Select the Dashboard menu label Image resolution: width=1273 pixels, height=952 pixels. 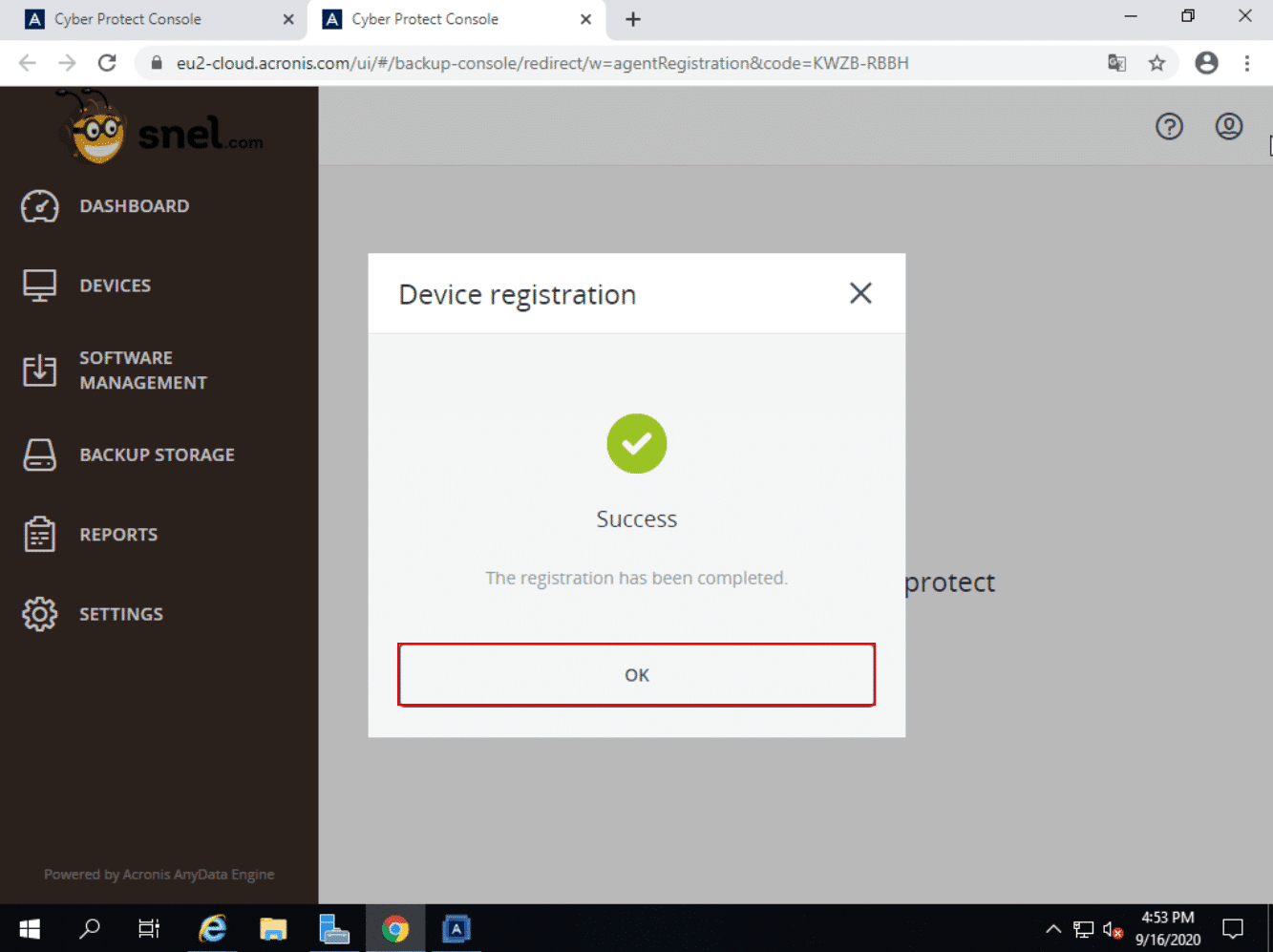pos(135,206)
